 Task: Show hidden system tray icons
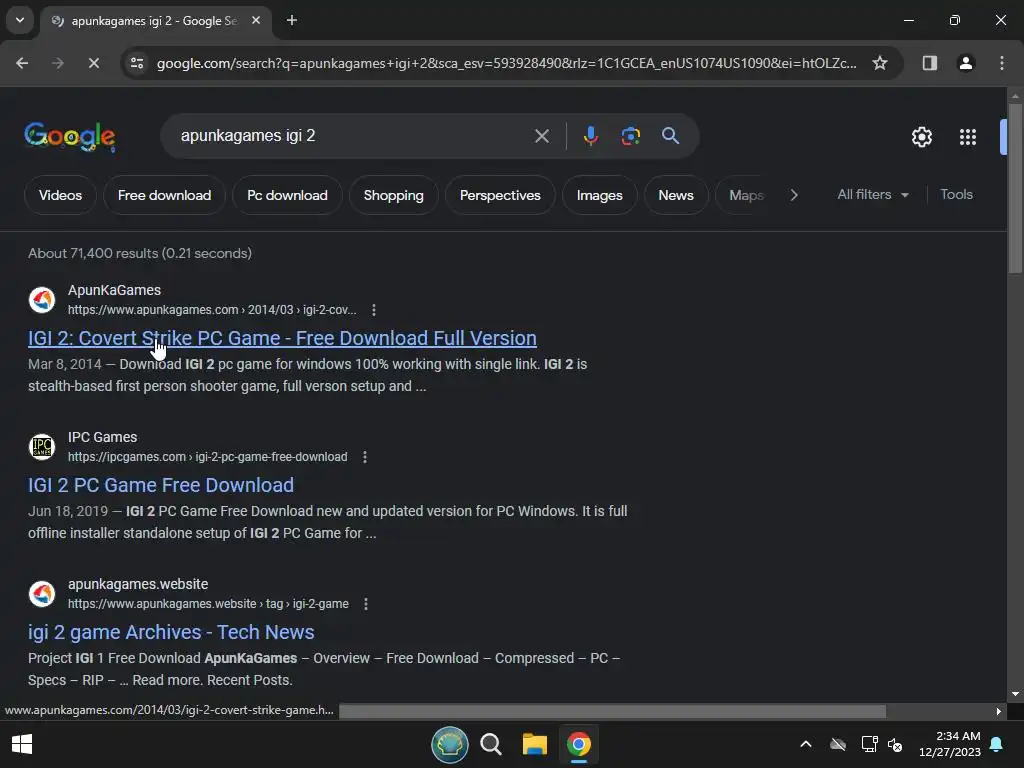click(x=806, y=744)
